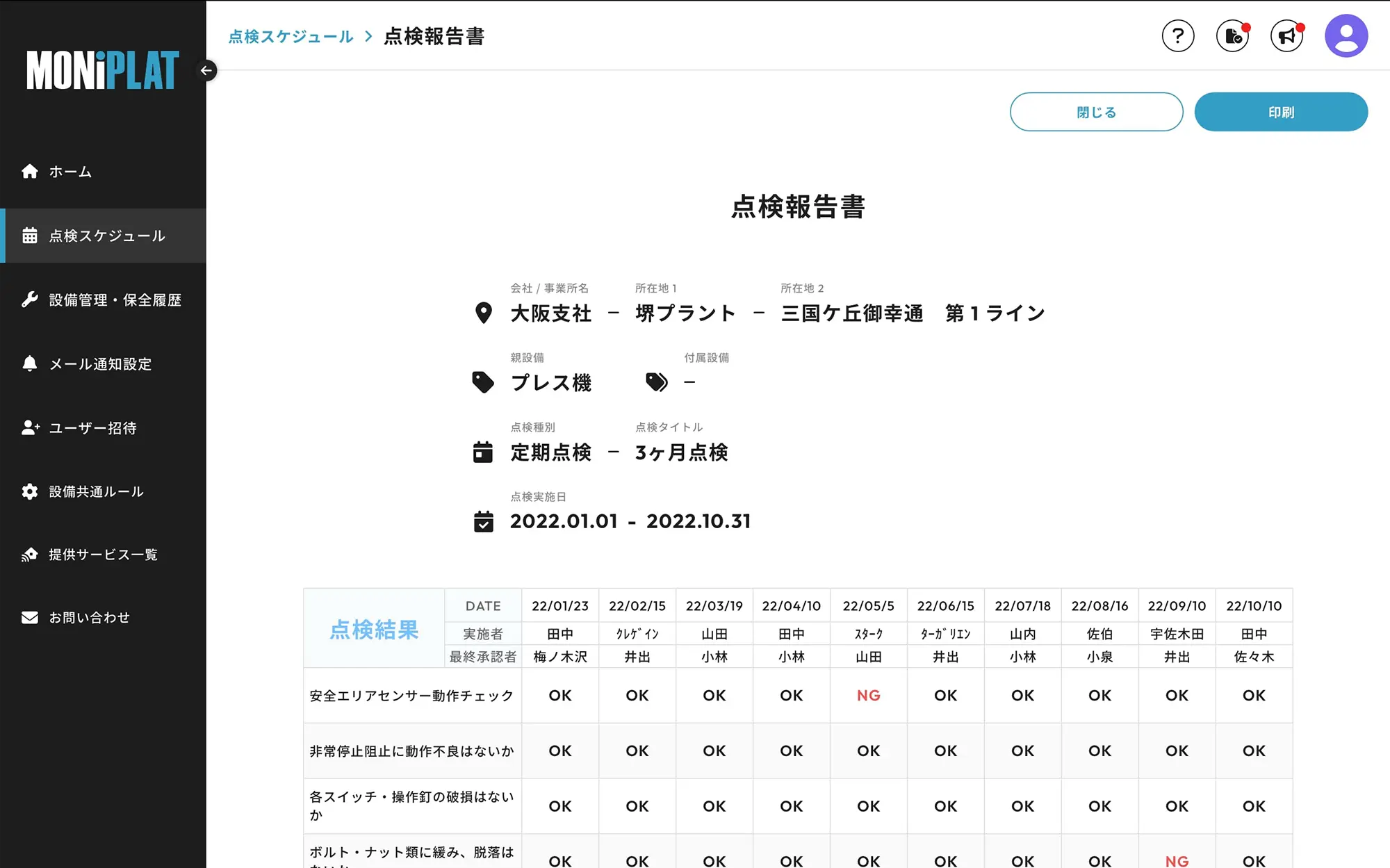1390x868 pixels.
Task: Select the DATE header cell 22/01/23
Action: click(560, 605)
